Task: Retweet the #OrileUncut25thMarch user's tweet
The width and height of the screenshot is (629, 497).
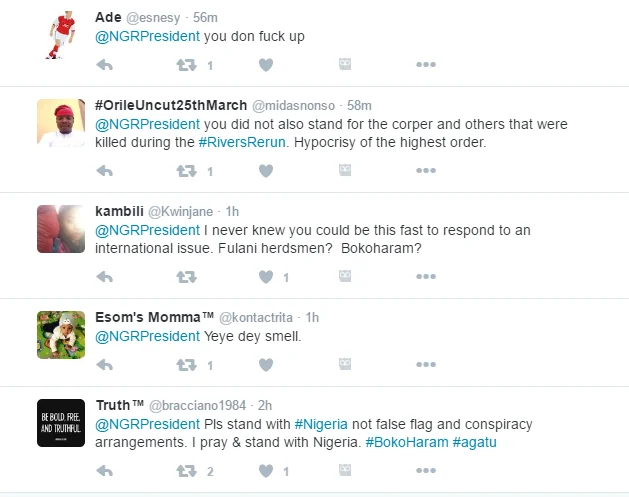Action: 185,171
